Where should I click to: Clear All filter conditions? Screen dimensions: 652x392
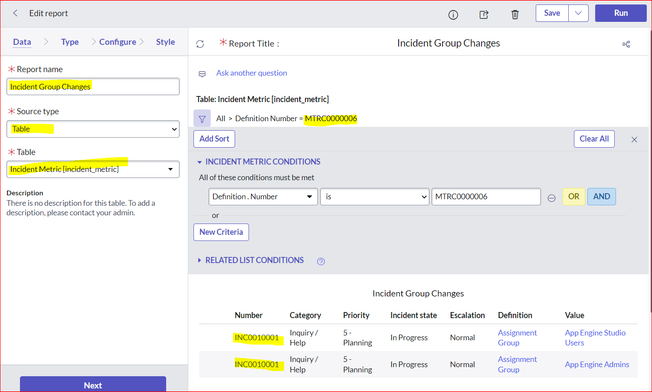point(594,139)
